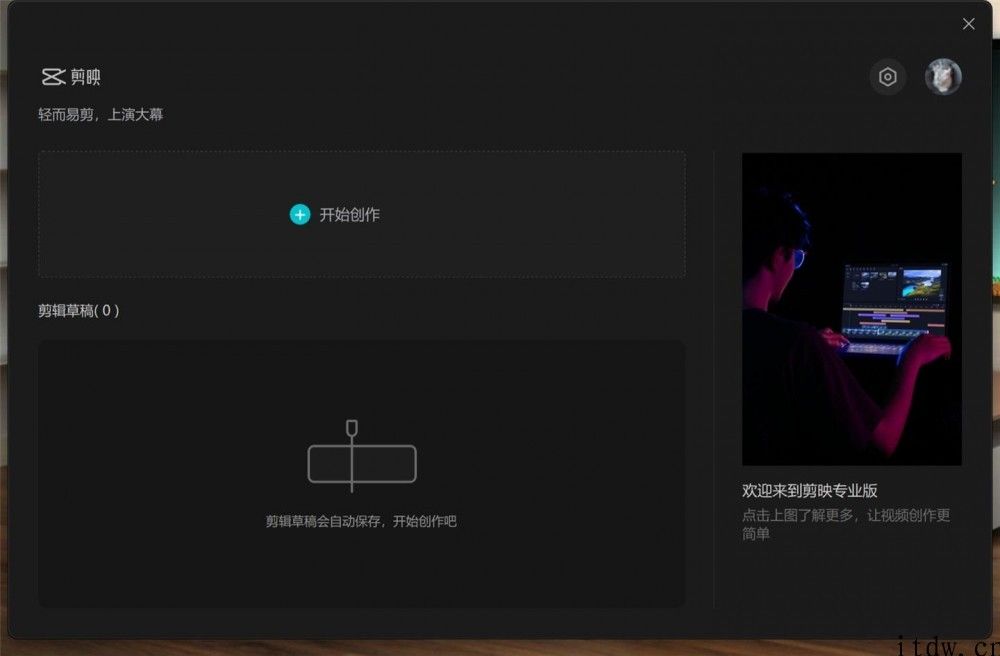The width and height of the screenshot is (1000, 656).
Task: Open settings via the hexagon gear icon
Action: (887, 77)
